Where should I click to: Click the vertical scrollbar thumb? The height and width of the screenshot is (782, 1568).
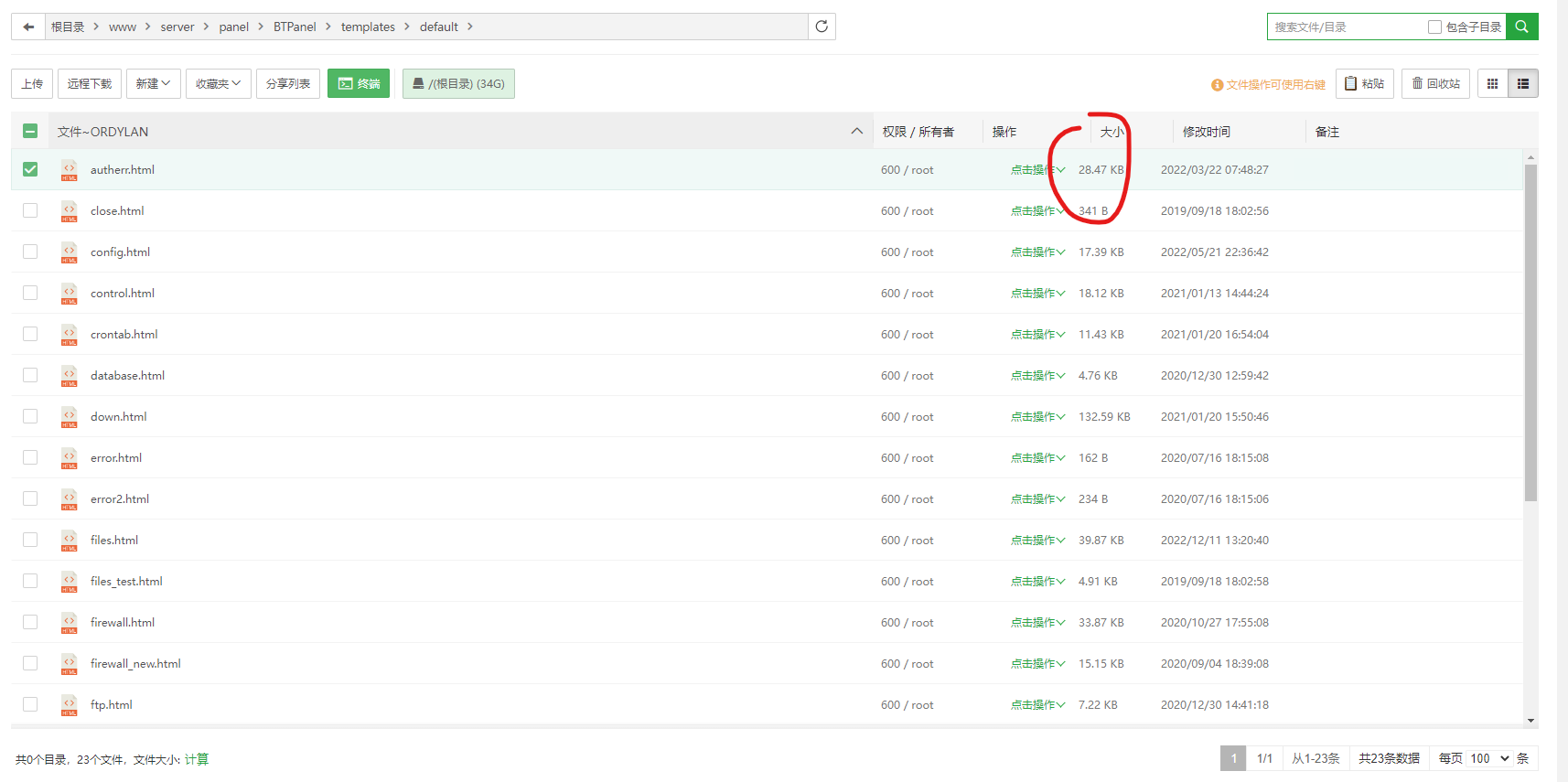1530,333
